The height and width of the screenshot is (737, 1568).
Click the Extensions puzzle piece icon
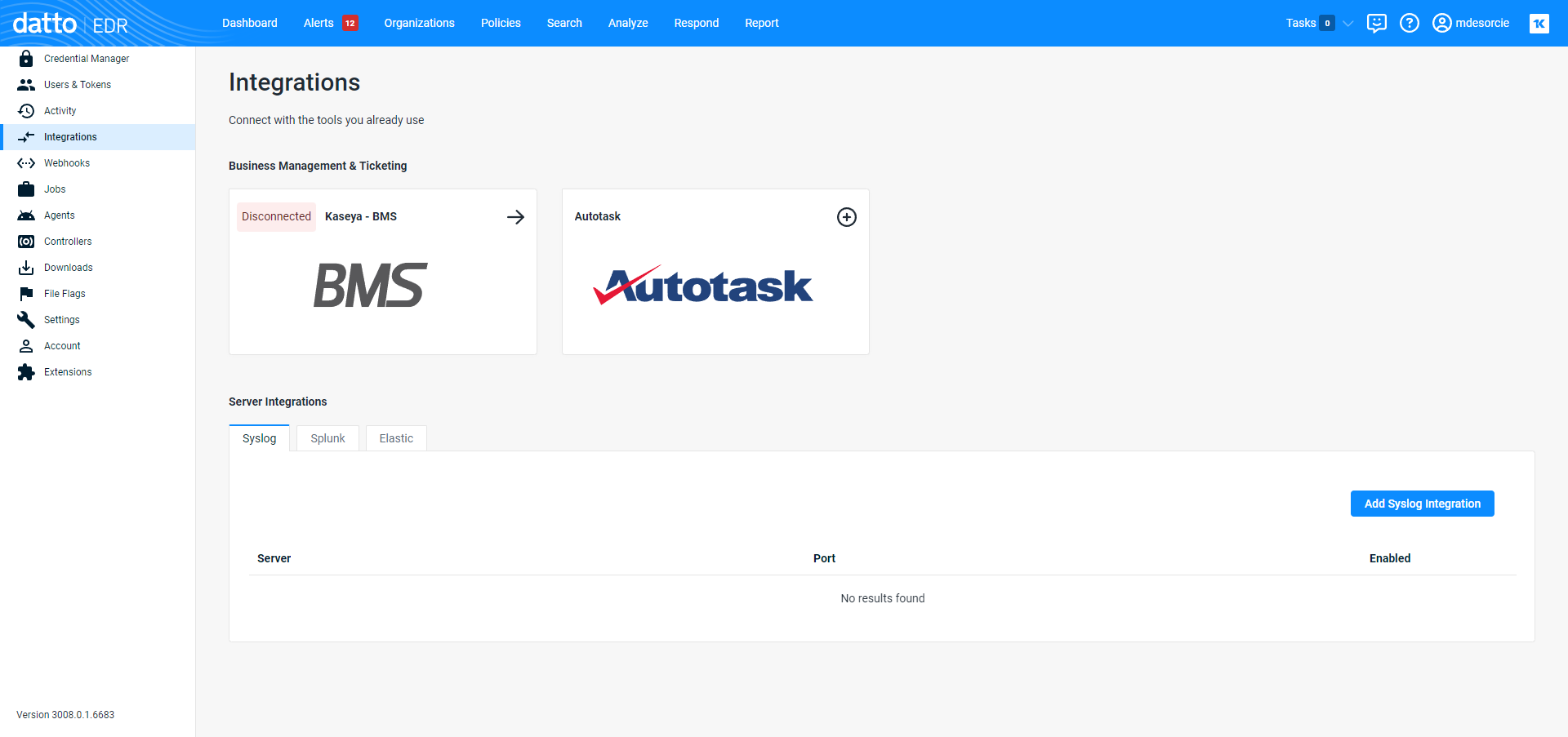pos(26,372)
